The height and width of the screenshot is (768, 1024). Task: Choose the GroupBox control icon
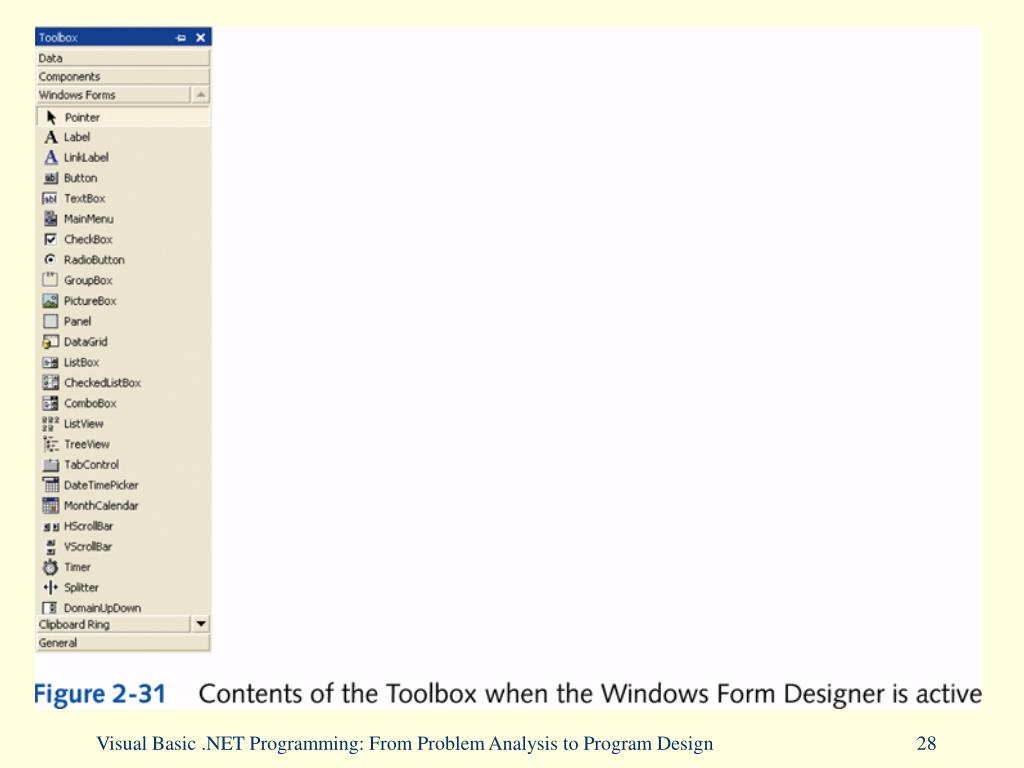pos(50,280)
